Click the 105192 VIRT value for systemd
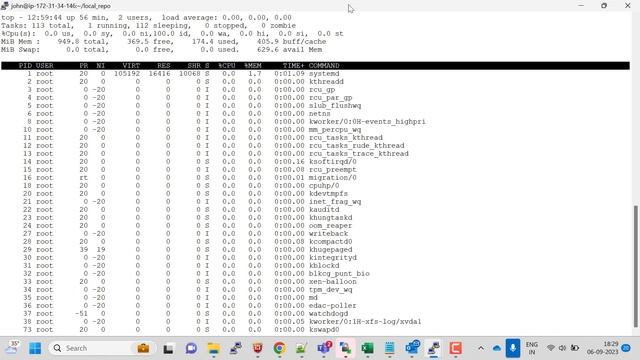 click(127, 74)
